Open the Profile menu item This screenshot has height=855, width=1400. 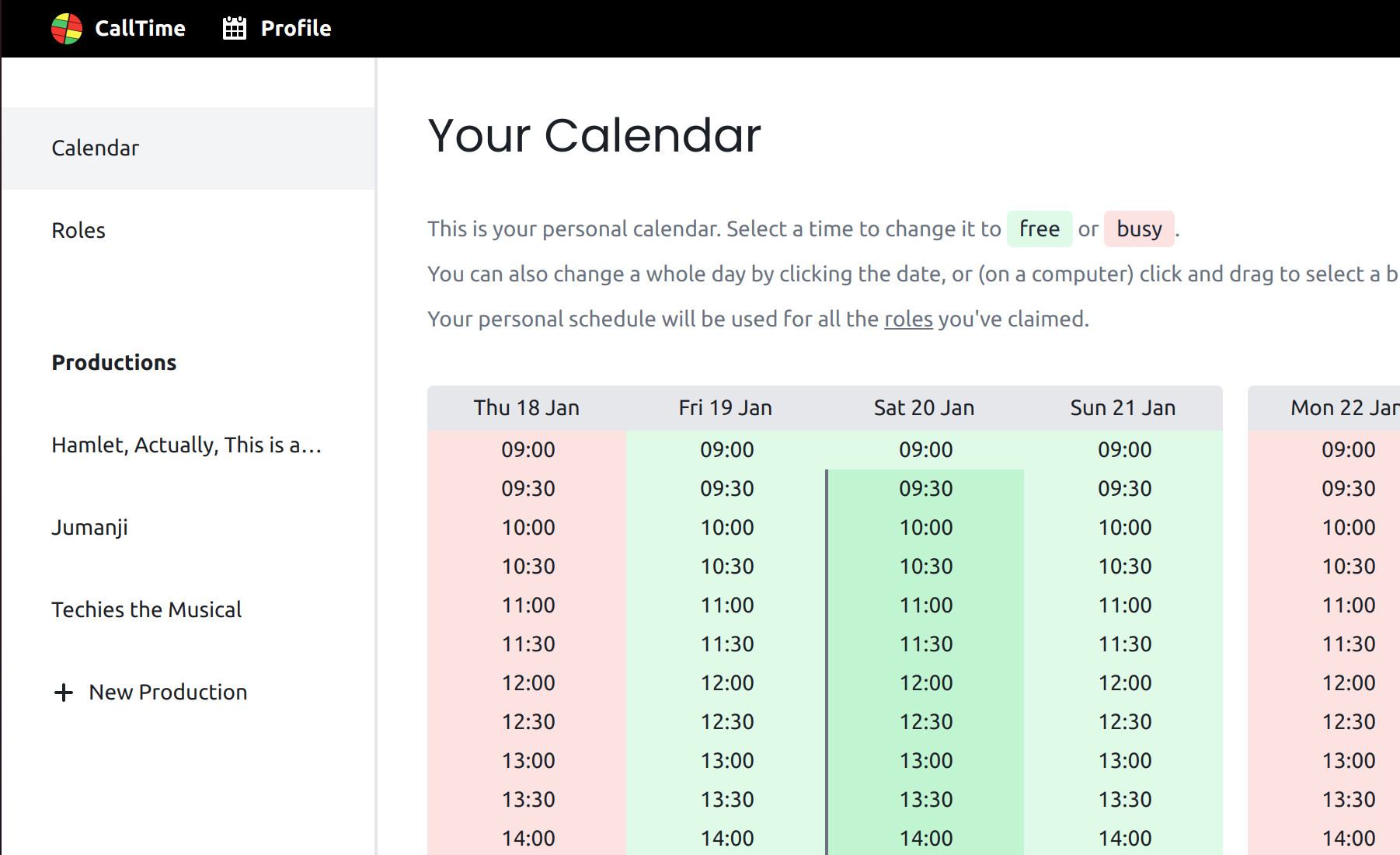pos(295,29)
